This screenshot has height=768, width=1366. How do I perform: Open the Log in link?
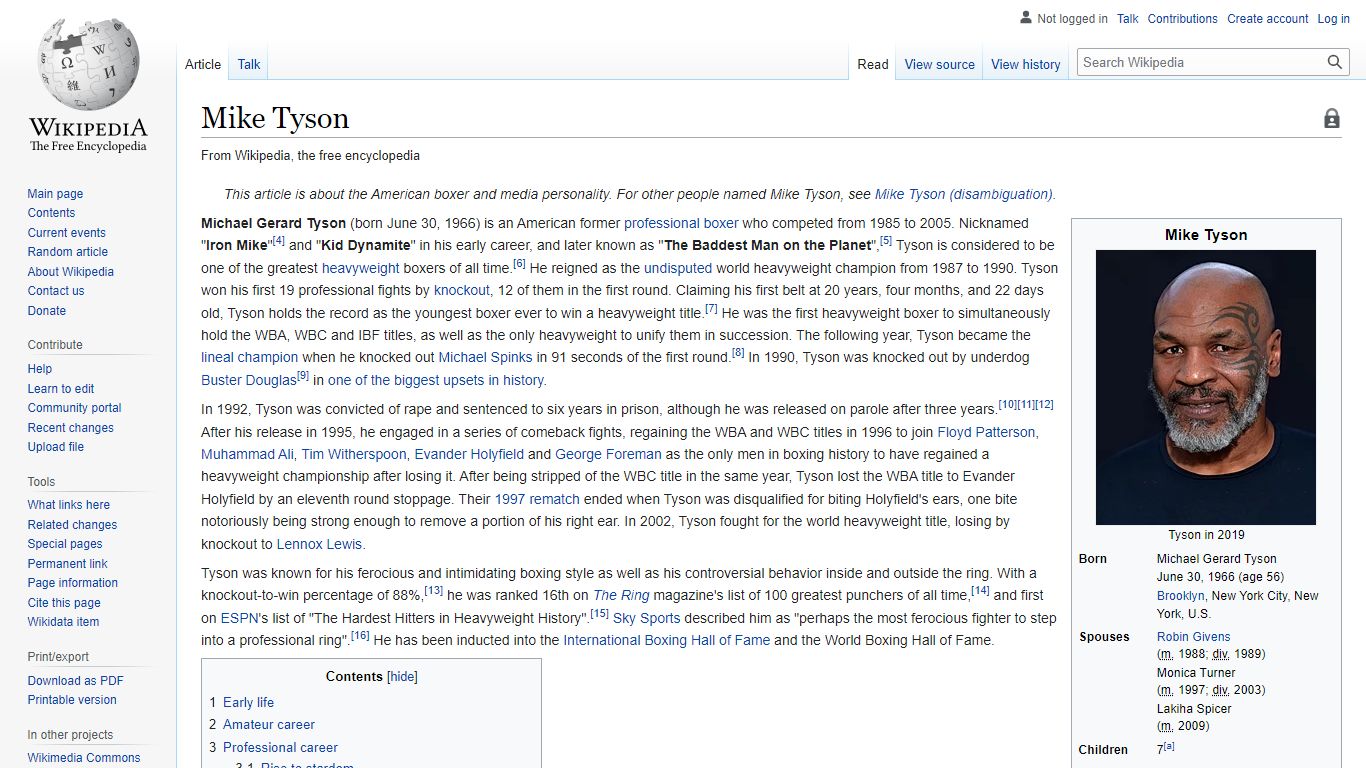(1333, 18)
